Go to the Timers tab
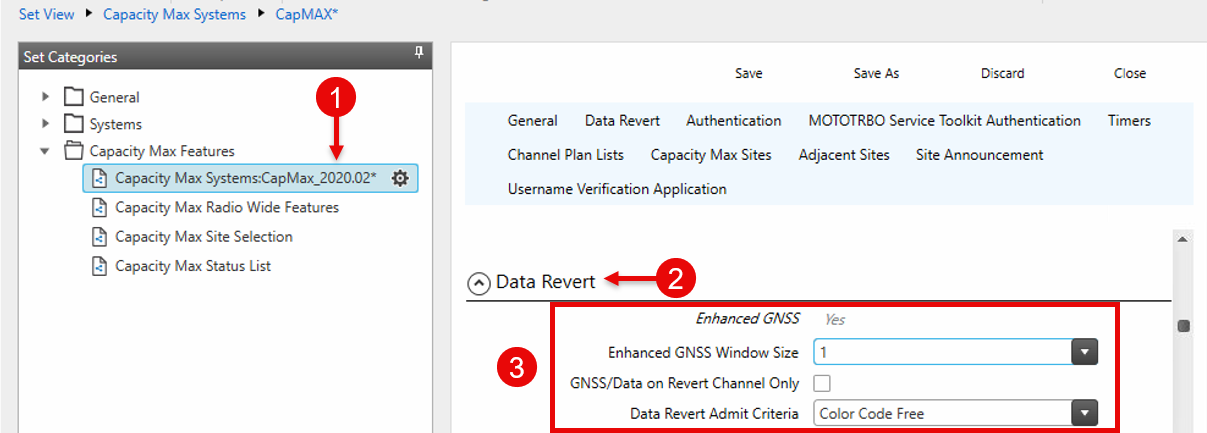The width and height of the screenshot is (1207, 433). pos(1129,120)
